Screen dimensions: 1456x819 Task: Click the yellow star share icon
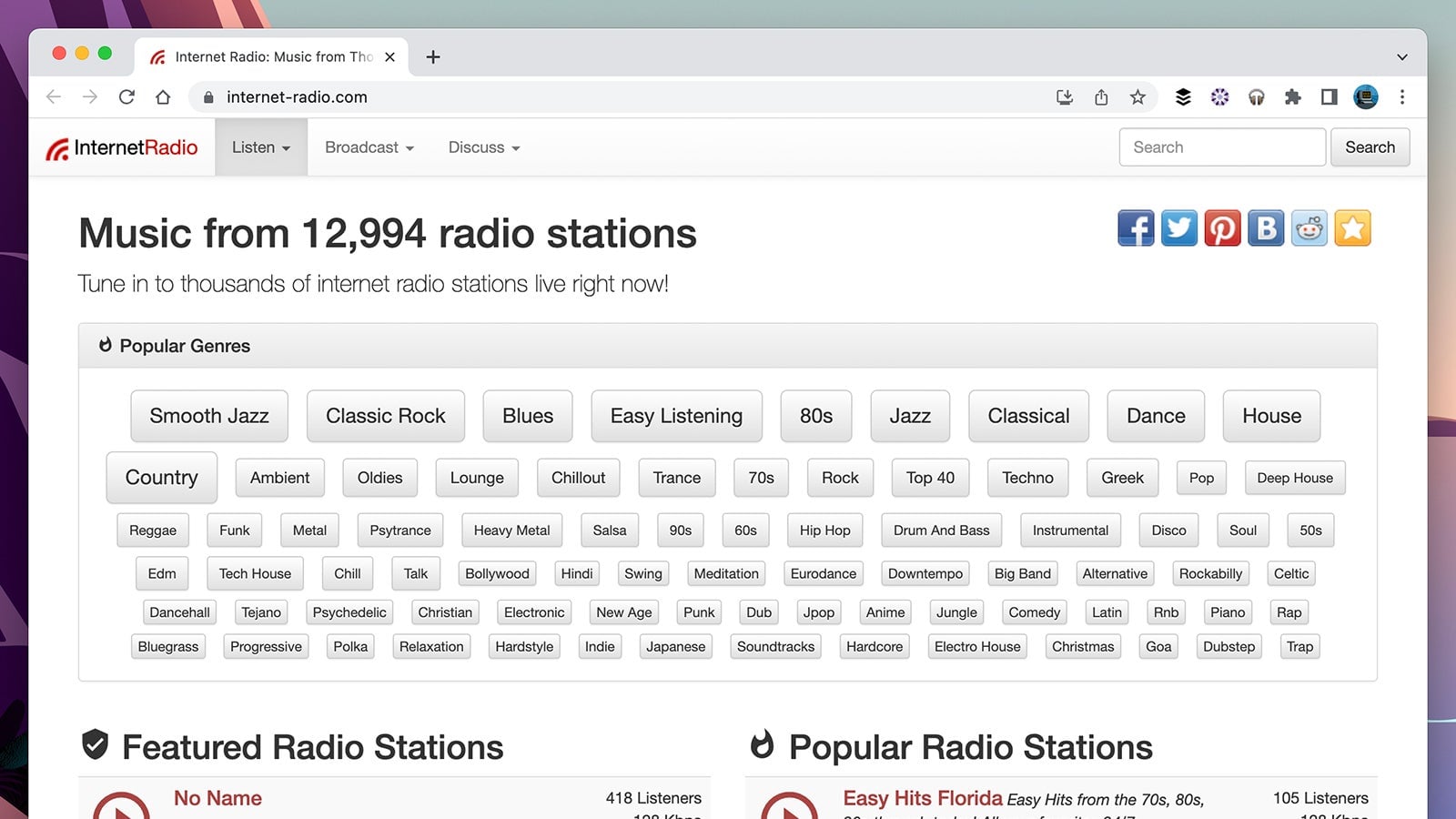[1353, 228]
